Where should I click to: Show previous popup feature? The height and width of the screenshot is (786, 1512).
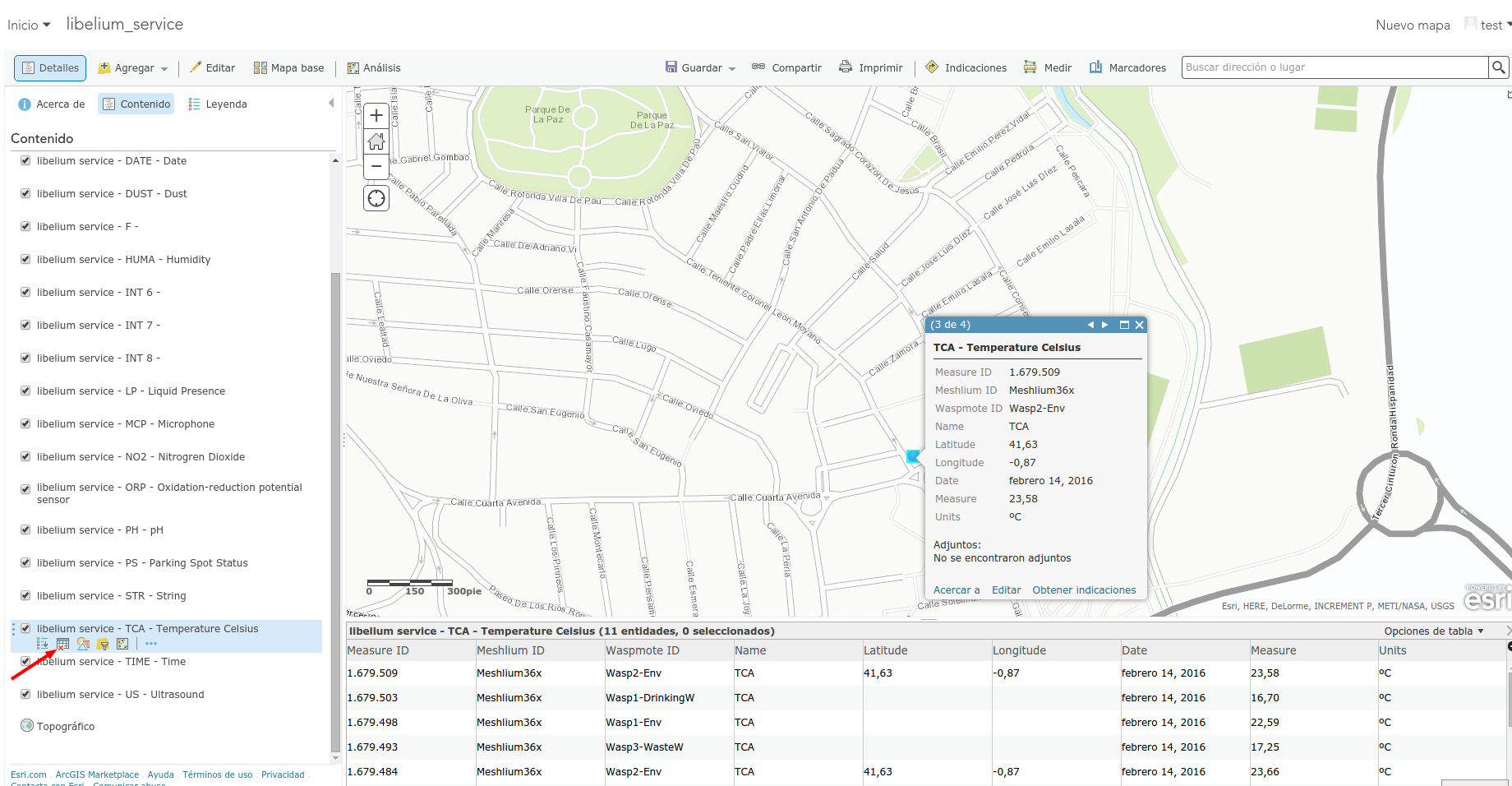[x=1090, y=325]
